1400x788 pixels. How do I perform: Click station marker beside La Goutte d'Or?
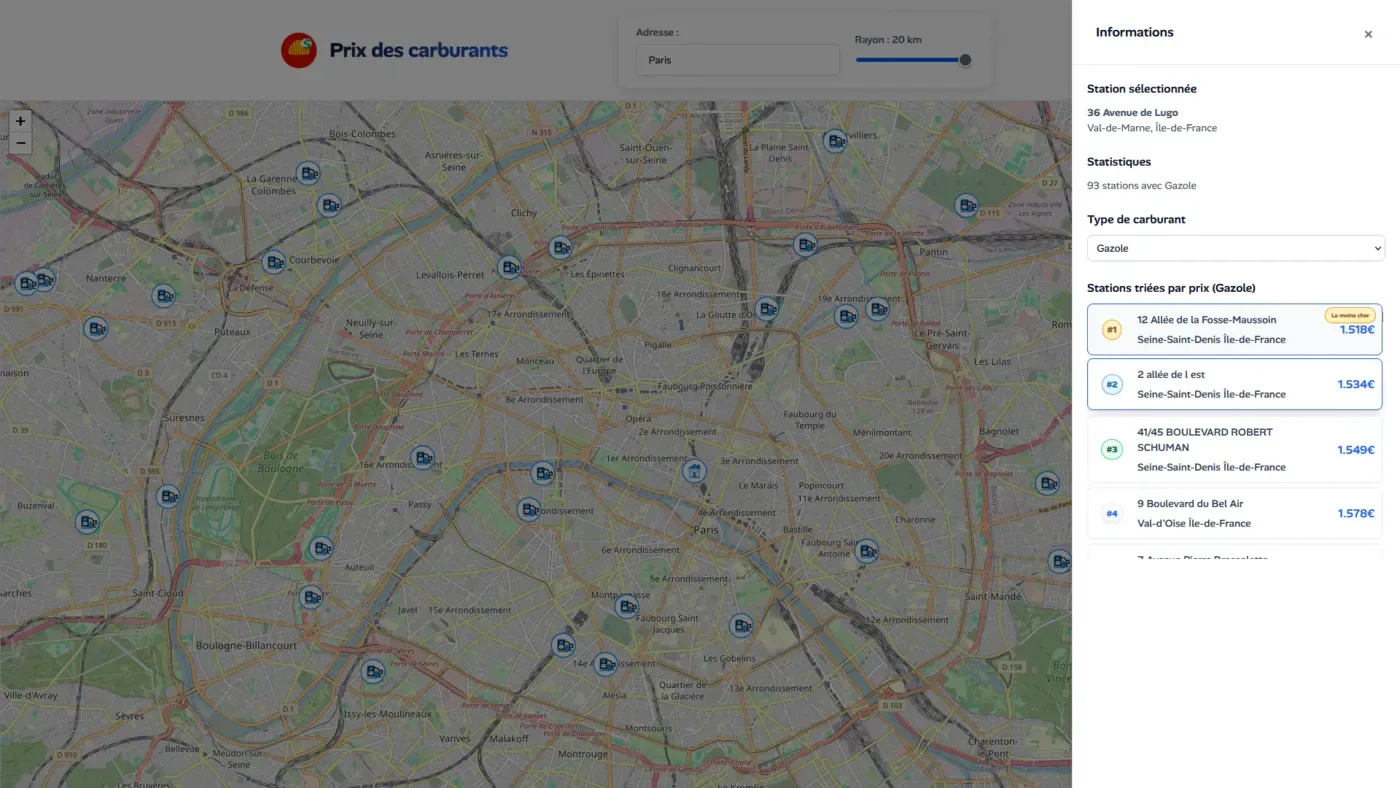767,309
